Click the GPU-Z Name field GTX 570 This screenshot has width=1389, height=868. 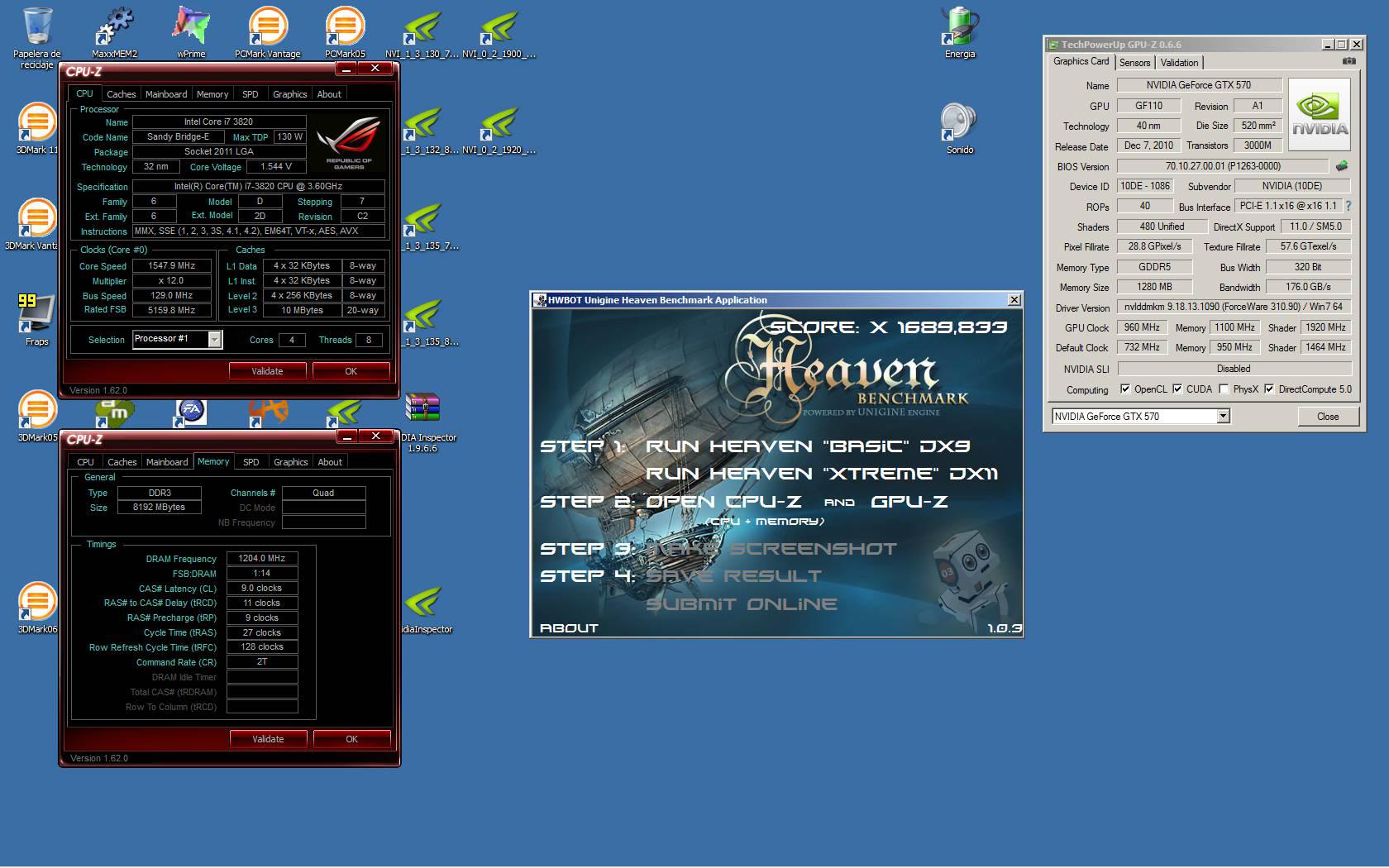pyautogui.click(x=1199, y=85)
